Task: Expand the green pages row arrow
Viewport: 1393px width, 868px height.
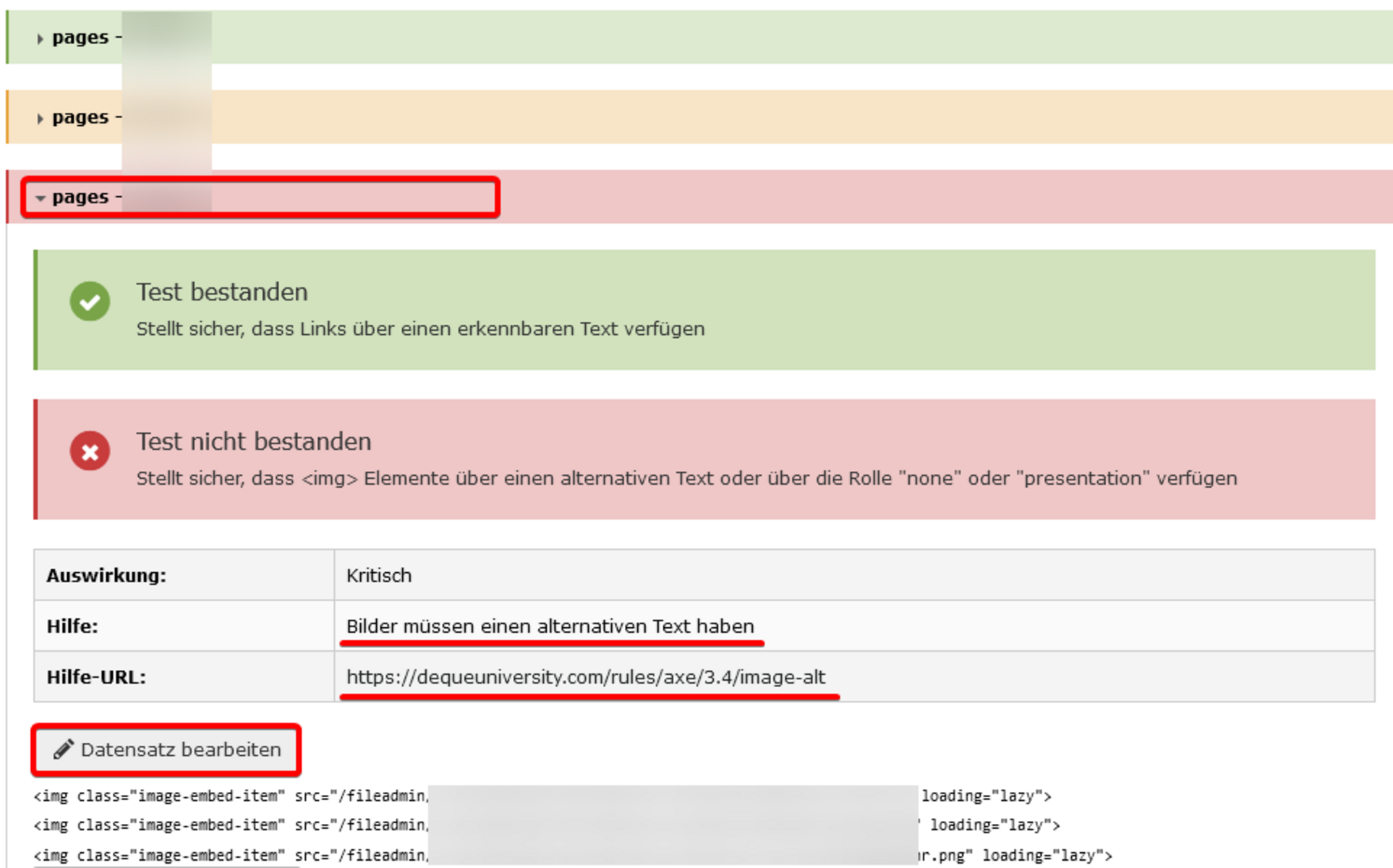Action: click(x=41, y=39)
